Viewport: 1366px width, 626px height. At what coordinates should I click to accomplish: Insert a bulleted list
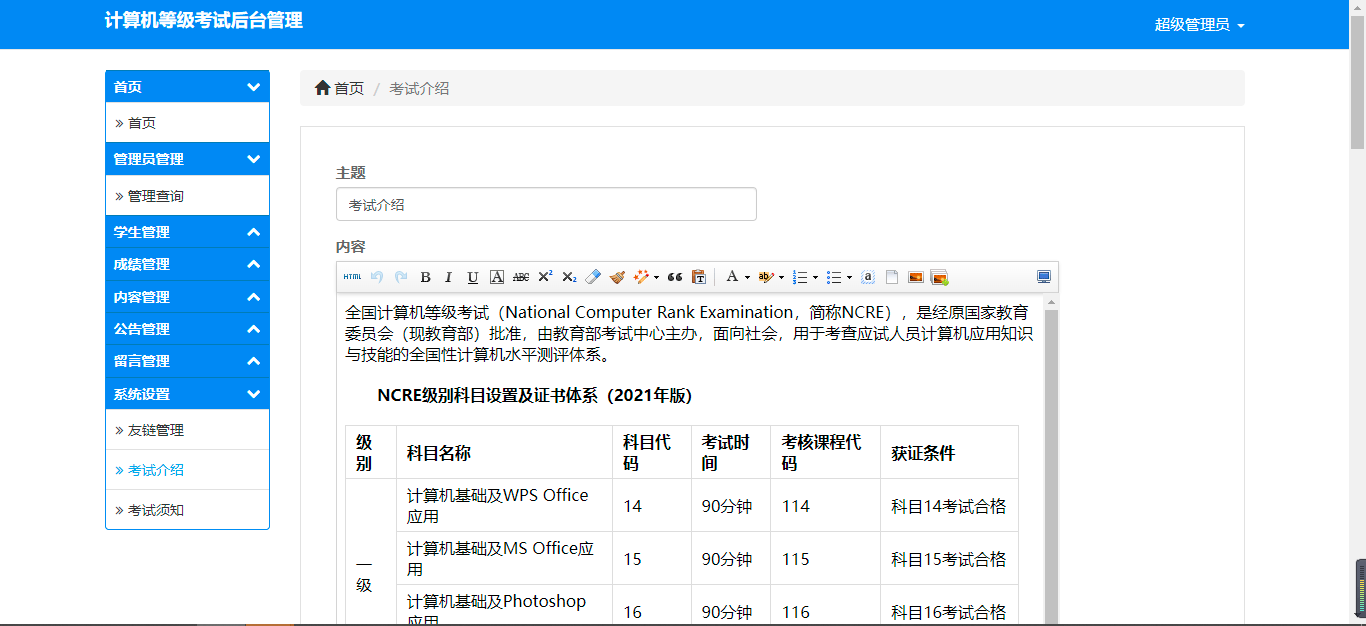click(x=833, y=277)
